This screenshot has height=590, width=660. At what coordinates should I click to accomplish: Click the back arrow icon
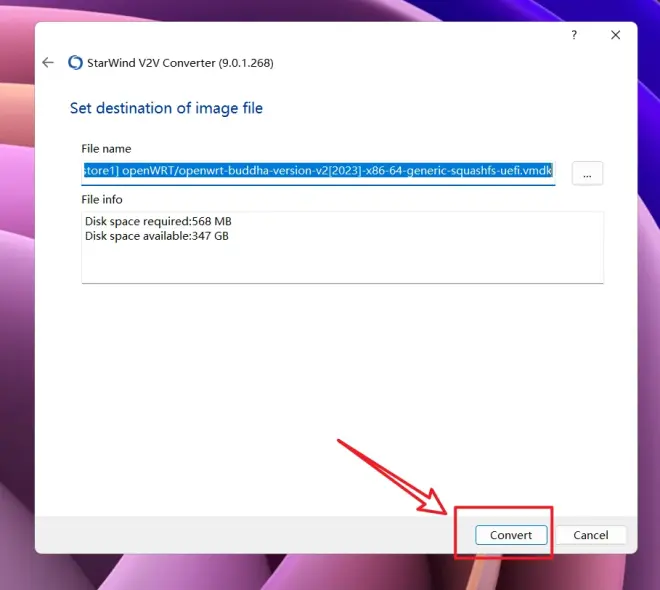pyautogui.click(x=48, y=63)
